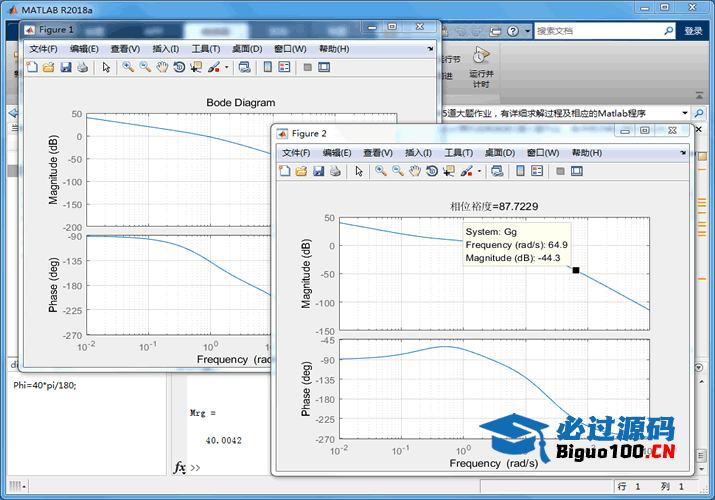Activate Zoom Out tool in Figure 2
The width and height of the screenshot is (715, 500).
point(398,171)
